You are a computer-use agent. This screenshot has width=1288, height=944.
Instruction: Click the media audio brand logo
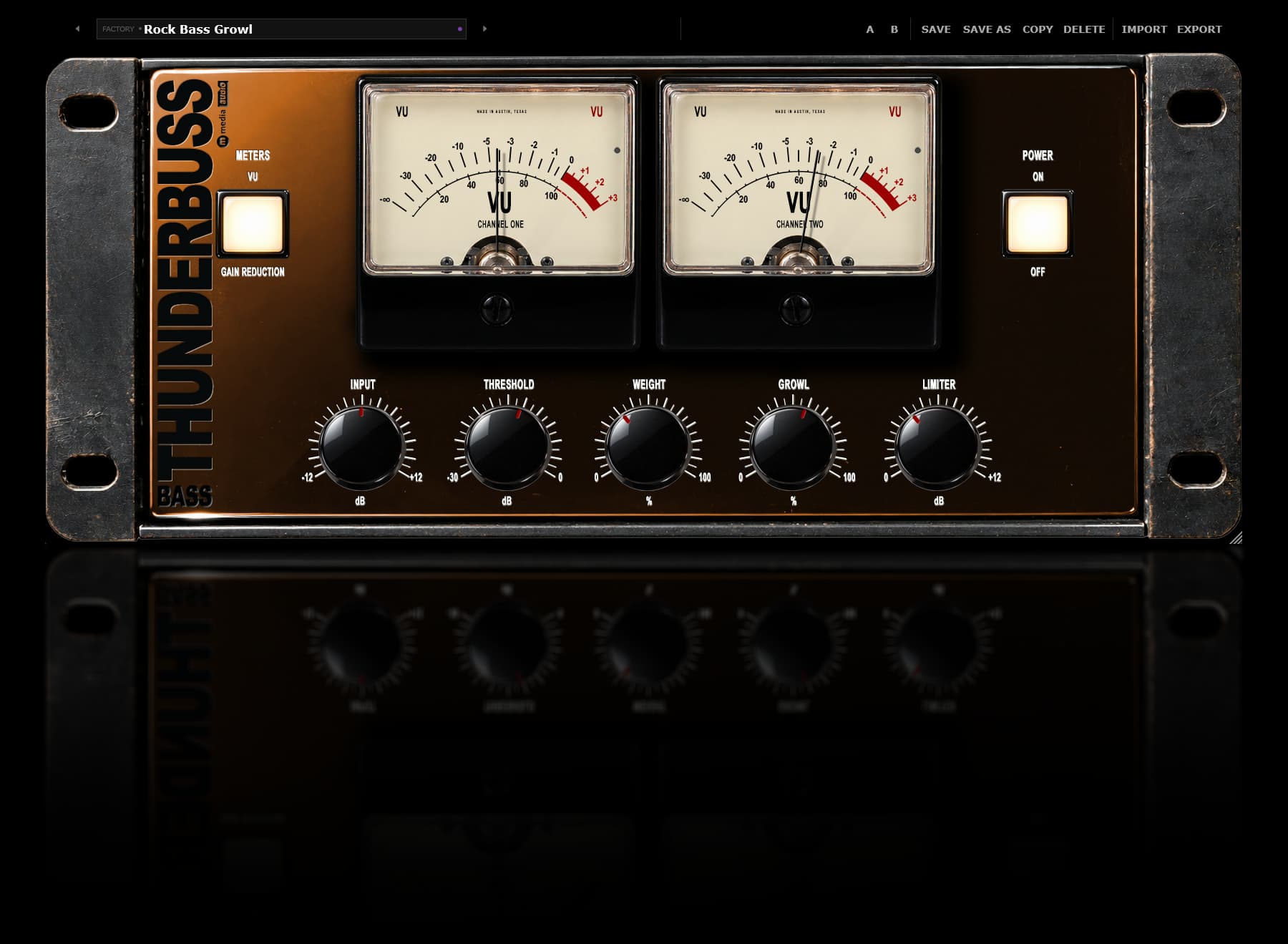[223, 114]
